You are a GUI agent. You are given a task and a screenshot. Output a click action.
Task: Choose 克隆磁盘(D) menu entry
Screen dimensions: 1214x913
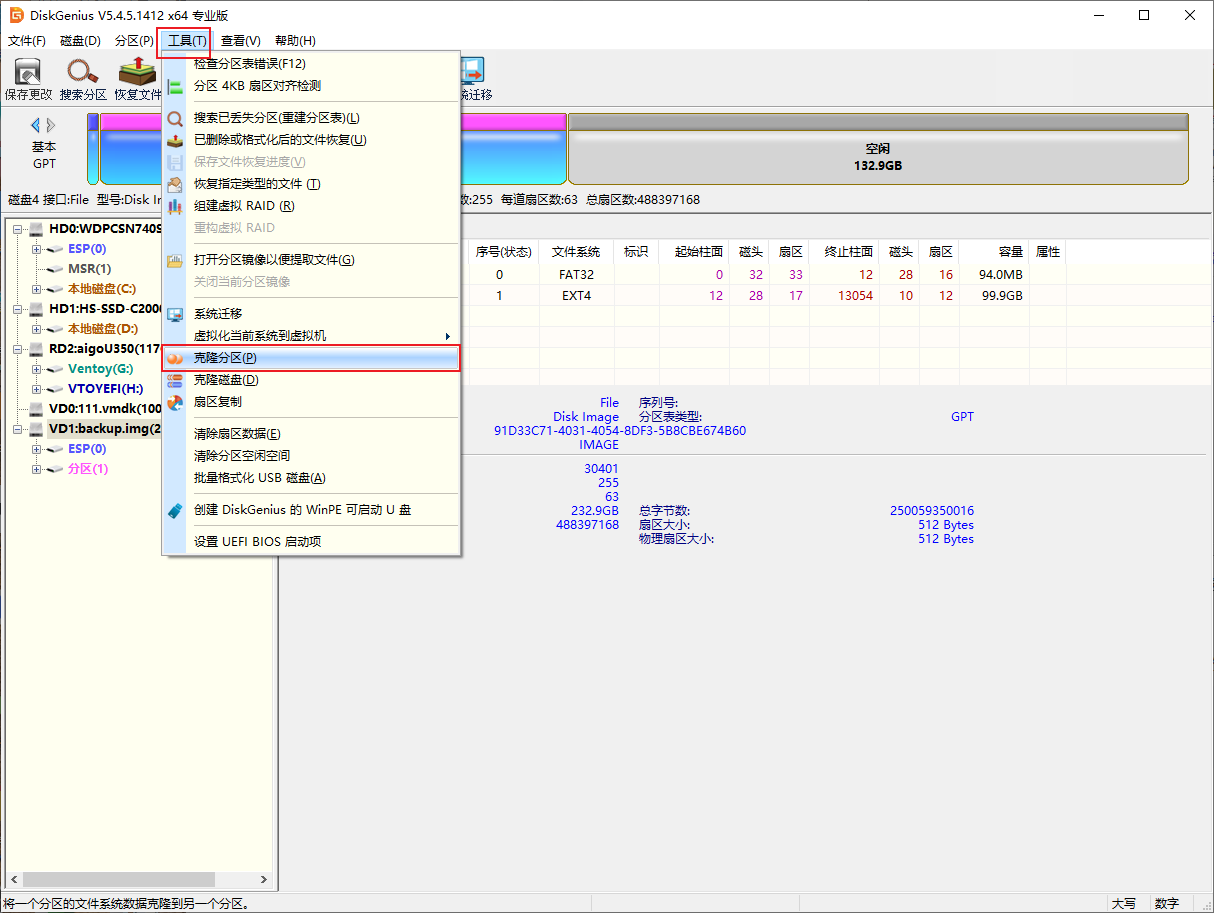coord(311,380)
